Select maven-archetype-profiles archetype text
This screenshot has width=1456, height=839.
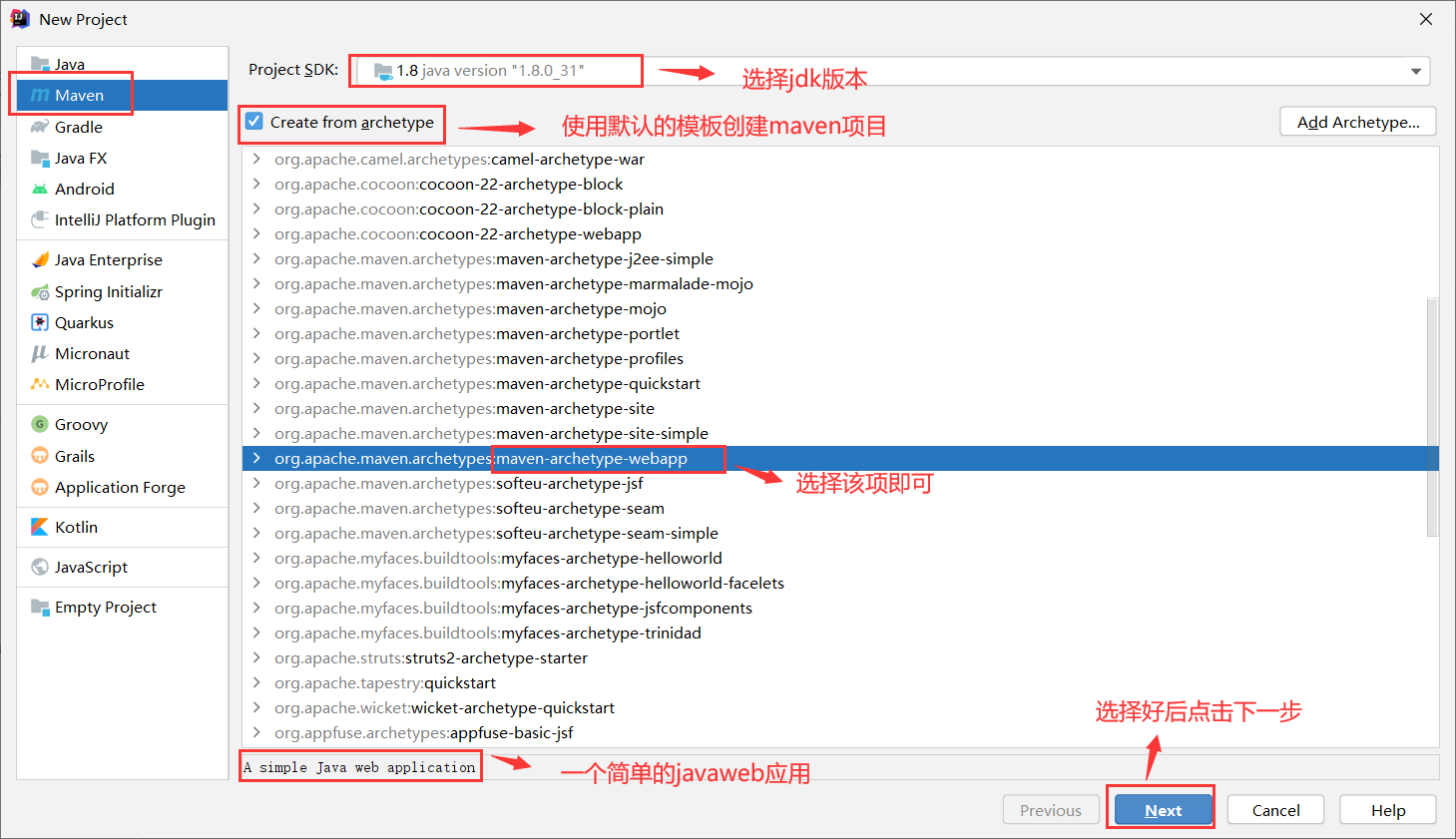(590, 358)
